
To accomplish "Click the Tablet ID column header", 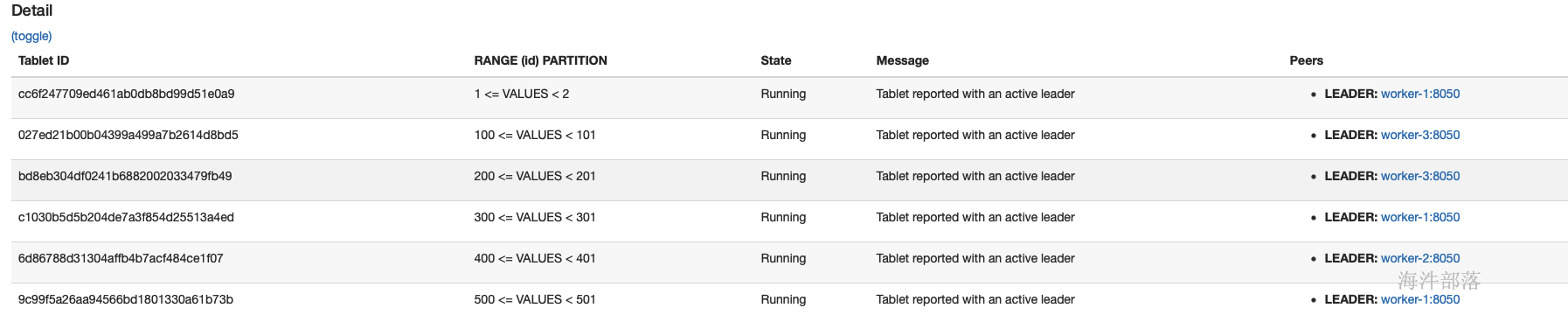I will coord(44,60).
